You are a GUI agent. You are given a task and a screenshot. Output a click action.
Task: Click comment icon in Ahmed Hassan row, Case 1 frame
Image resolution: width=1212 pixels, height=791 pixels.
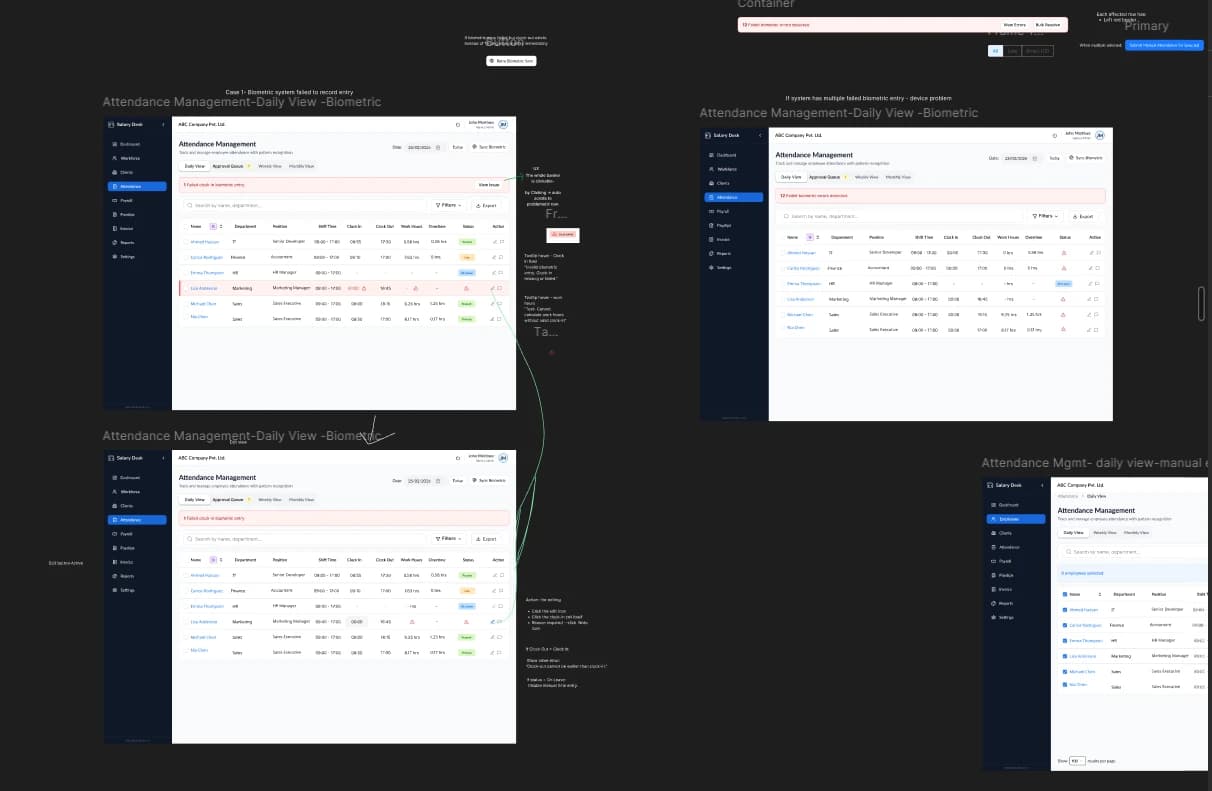[501, 242]
